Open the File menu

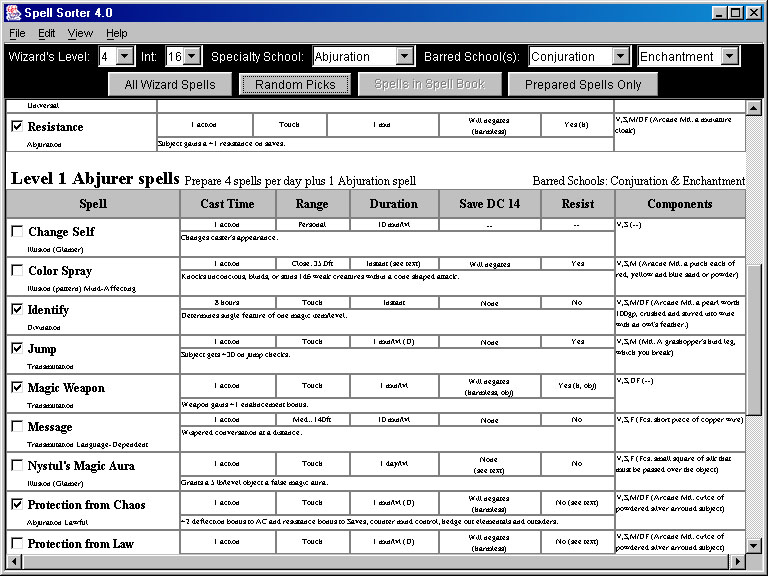click(x=17, y=33)
